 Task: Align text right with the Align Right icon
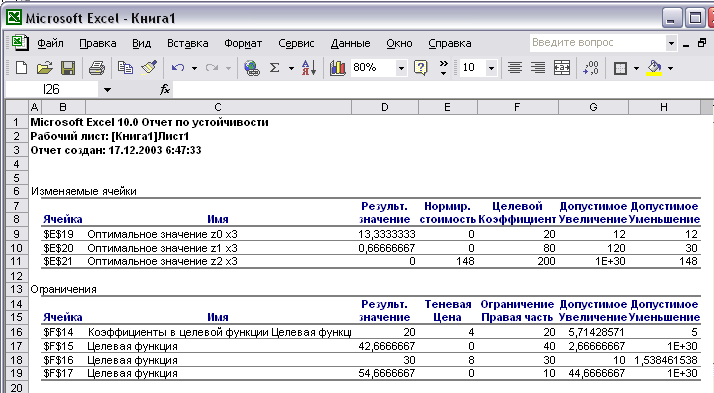(x=538, y=68)
